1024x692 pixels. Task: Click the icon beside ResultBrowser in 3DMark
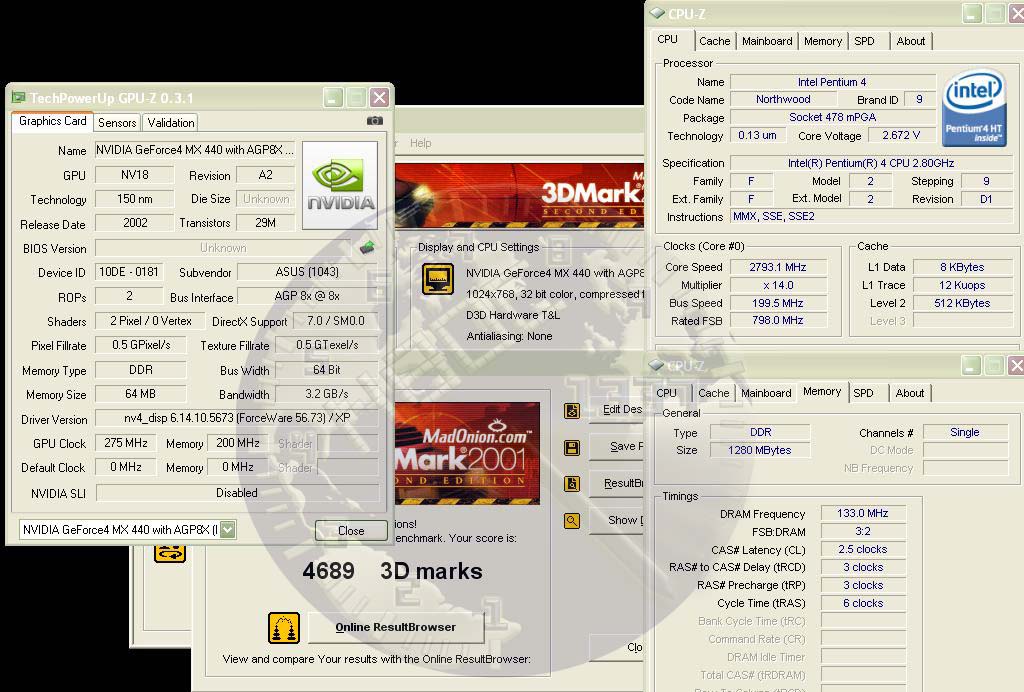[x=572, y=484]
